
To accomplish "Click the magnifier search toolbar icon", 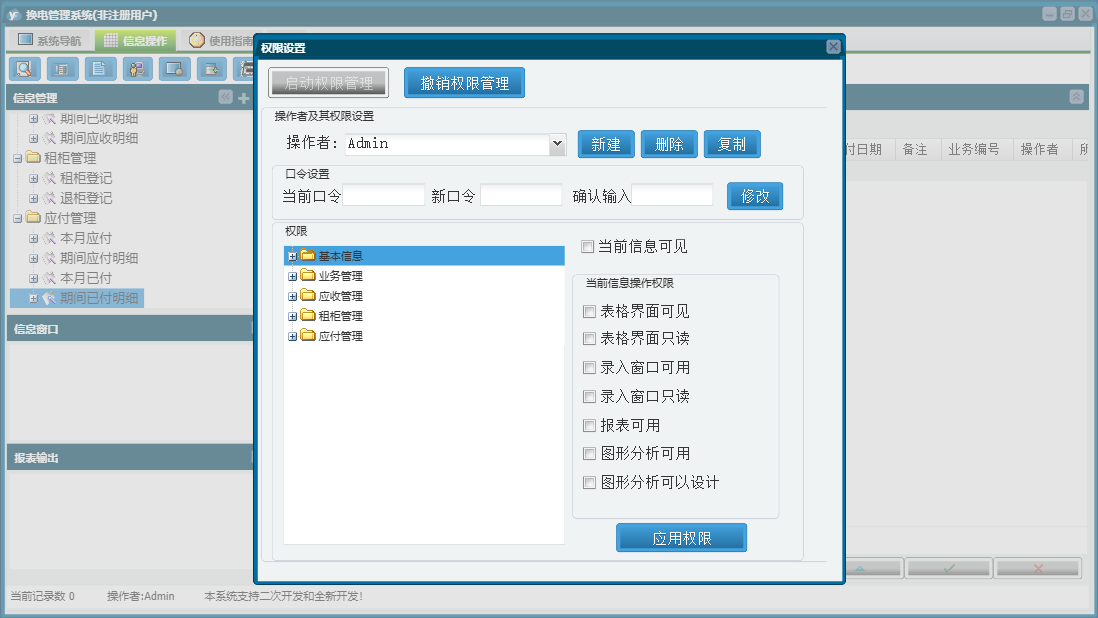I will pyautogui.click(x=25, y=69).
